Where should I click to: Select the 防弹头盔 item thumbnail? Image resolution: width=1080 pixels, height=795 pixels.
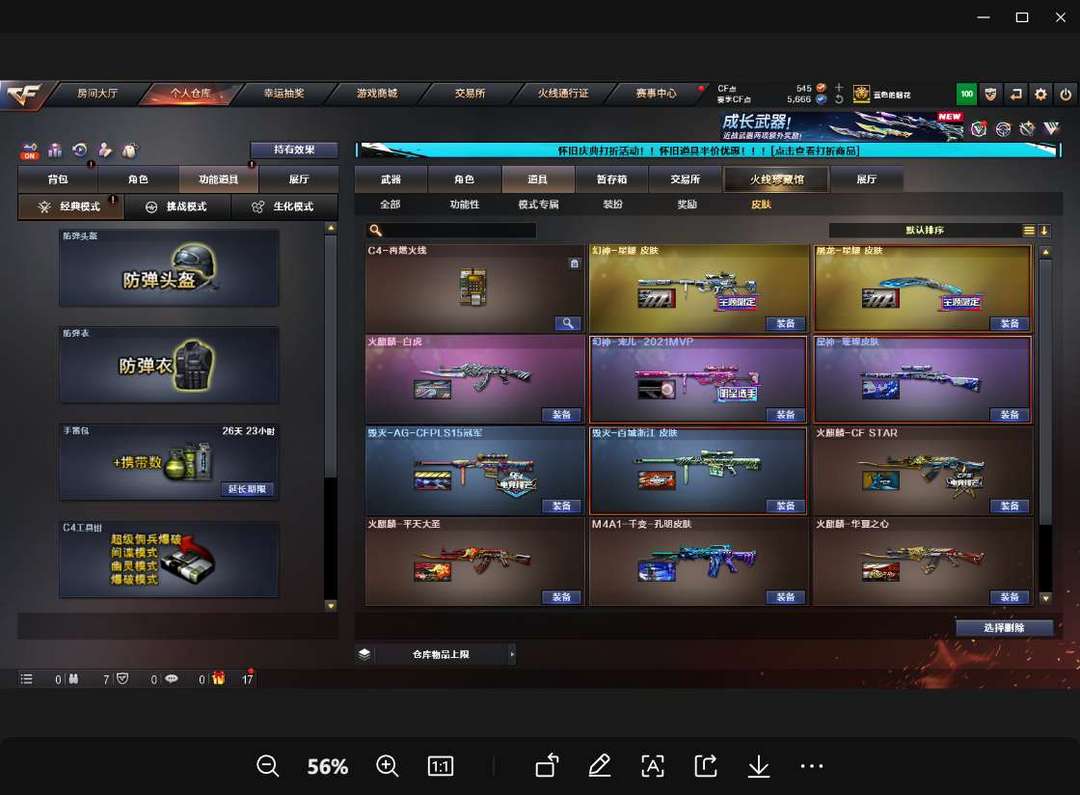click(x=169, y=268)
